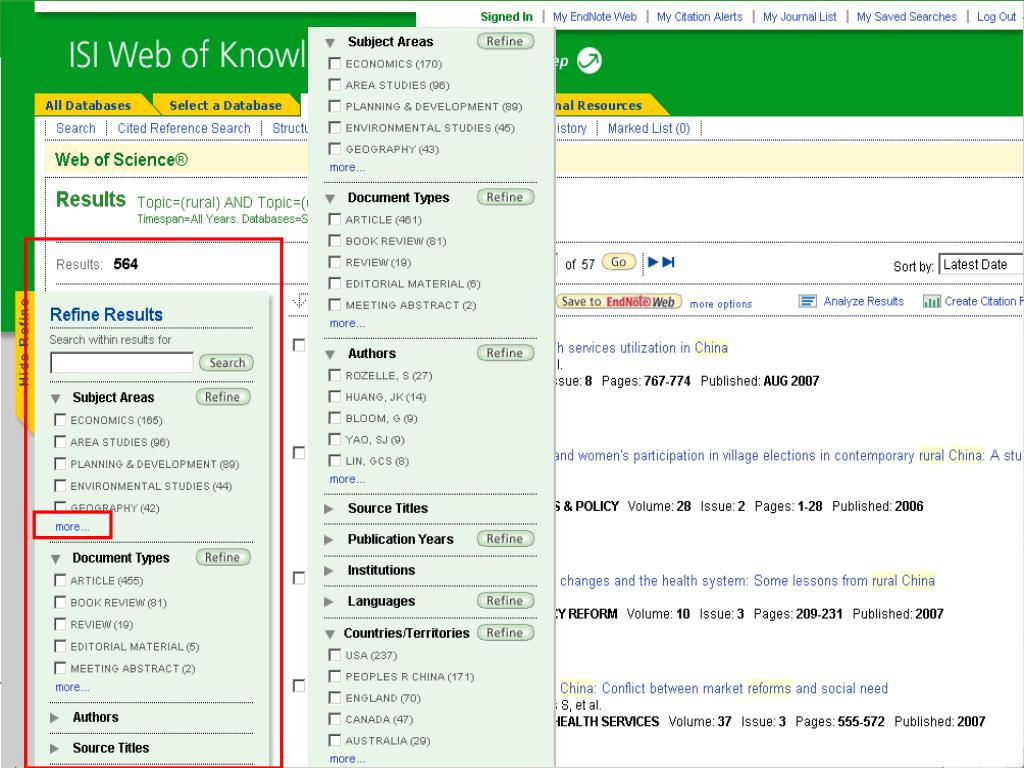The width and height of the screenshot is (1024, 768).
Task: Check AREA STUDIES (96) in the popup panel
Action: pyautogui.click(x=335, y=85)
